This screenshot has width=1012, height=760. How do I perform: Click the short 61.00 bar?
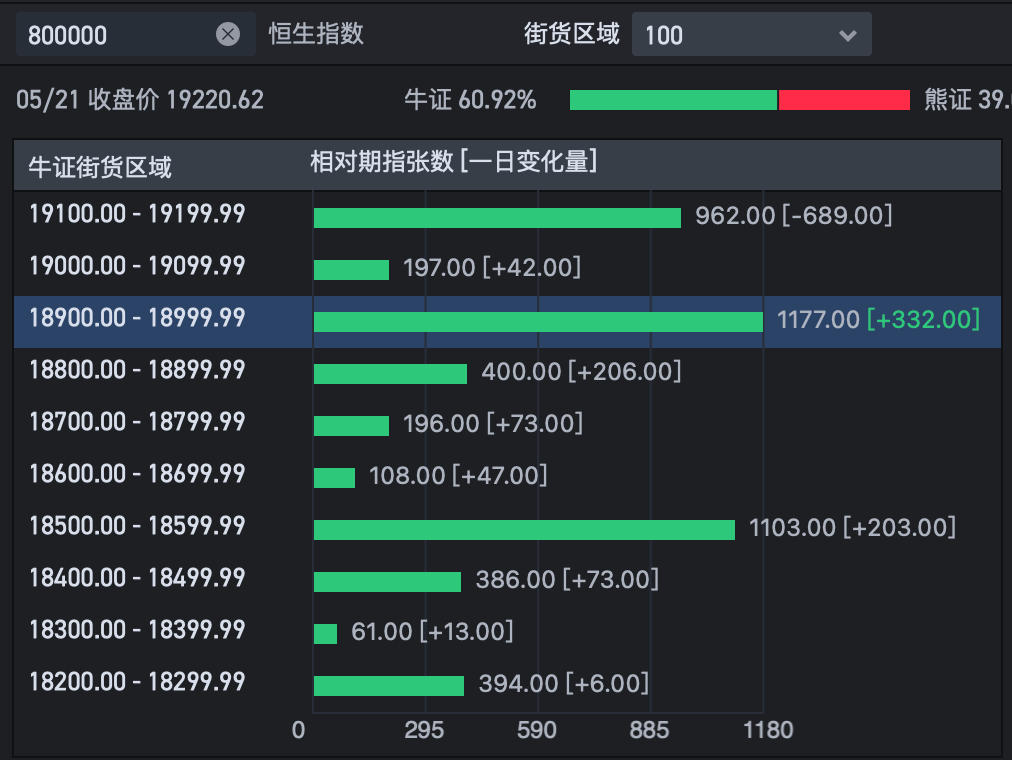(x=325, y=634)
